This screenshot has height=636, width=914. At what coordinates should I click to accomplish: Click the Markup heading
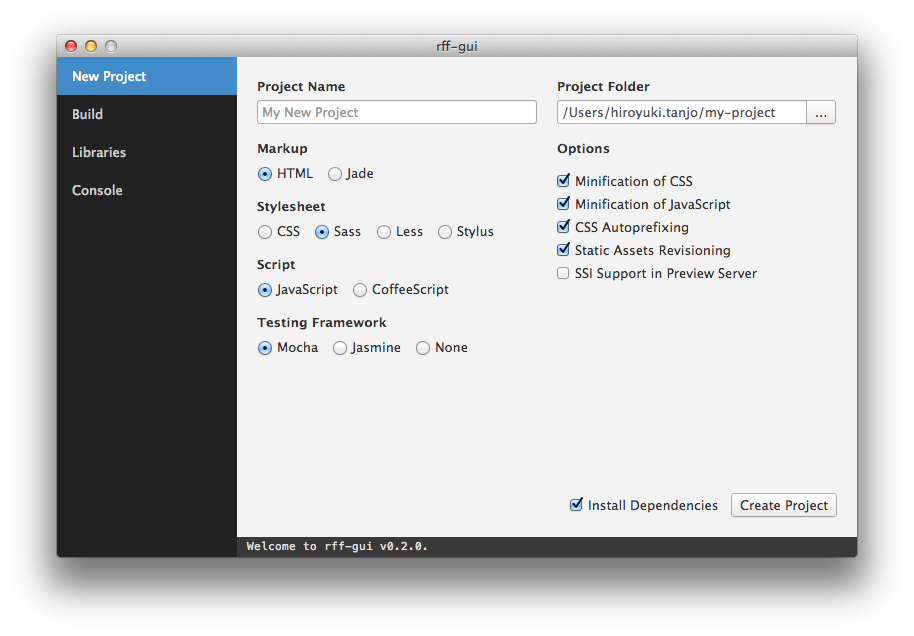pyautogui.click(x=282, y=148)
